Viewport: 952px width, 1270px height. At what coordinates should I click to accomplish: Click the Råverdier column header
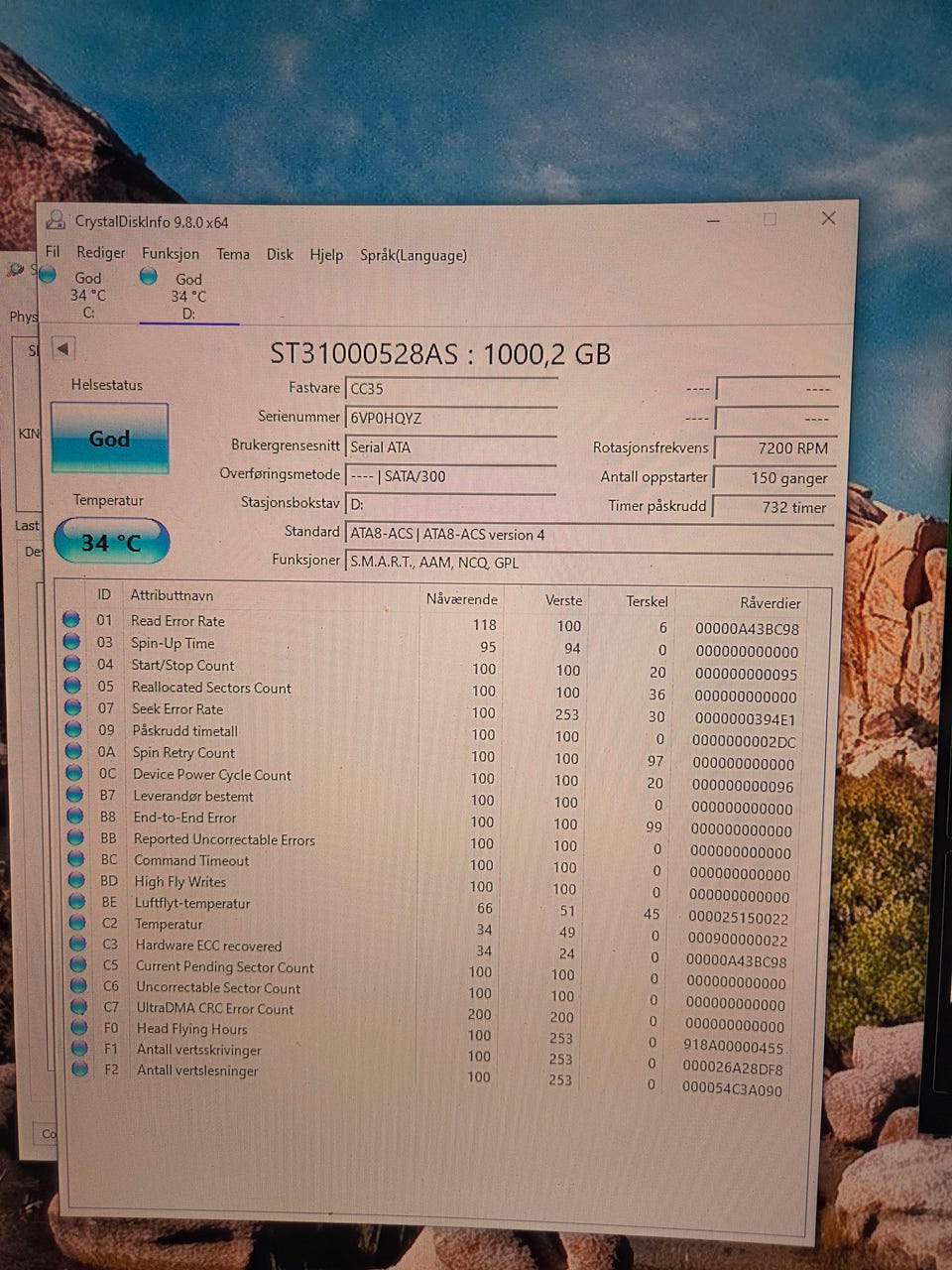point(770,602)
